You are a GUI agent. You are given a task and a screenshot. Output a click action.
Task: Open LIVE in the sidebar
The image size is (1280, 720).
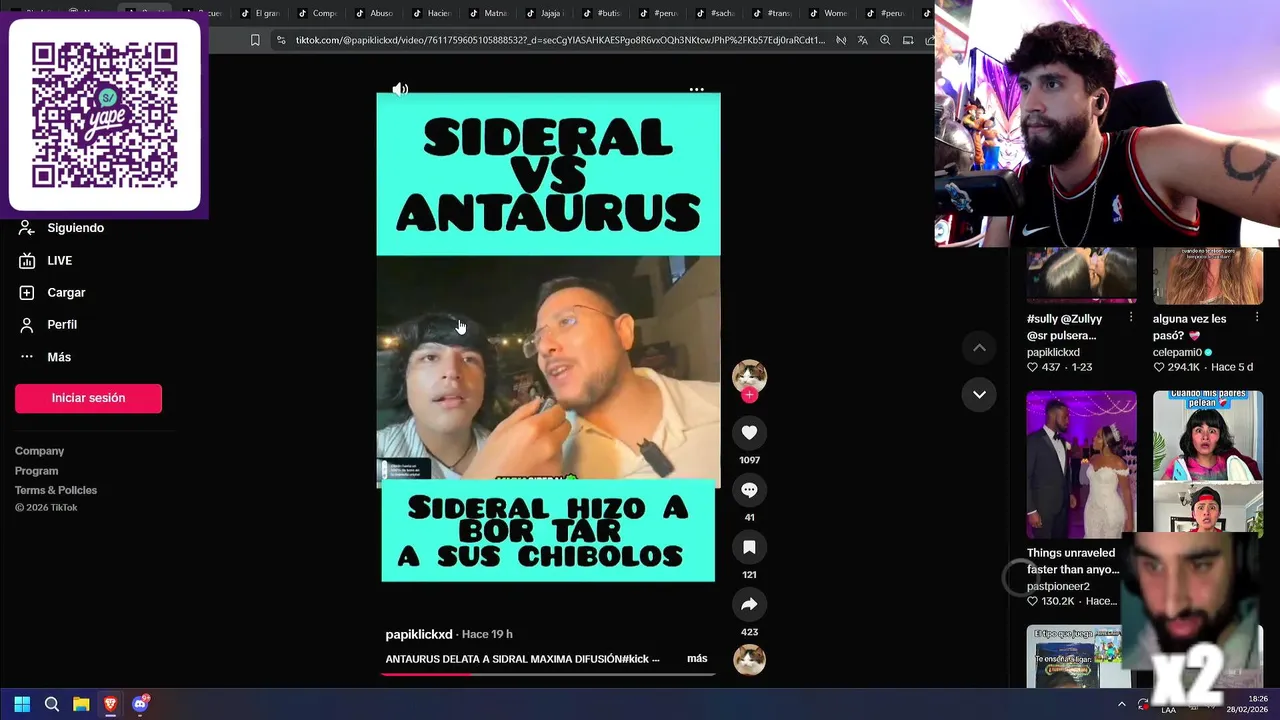click(60, 260)
